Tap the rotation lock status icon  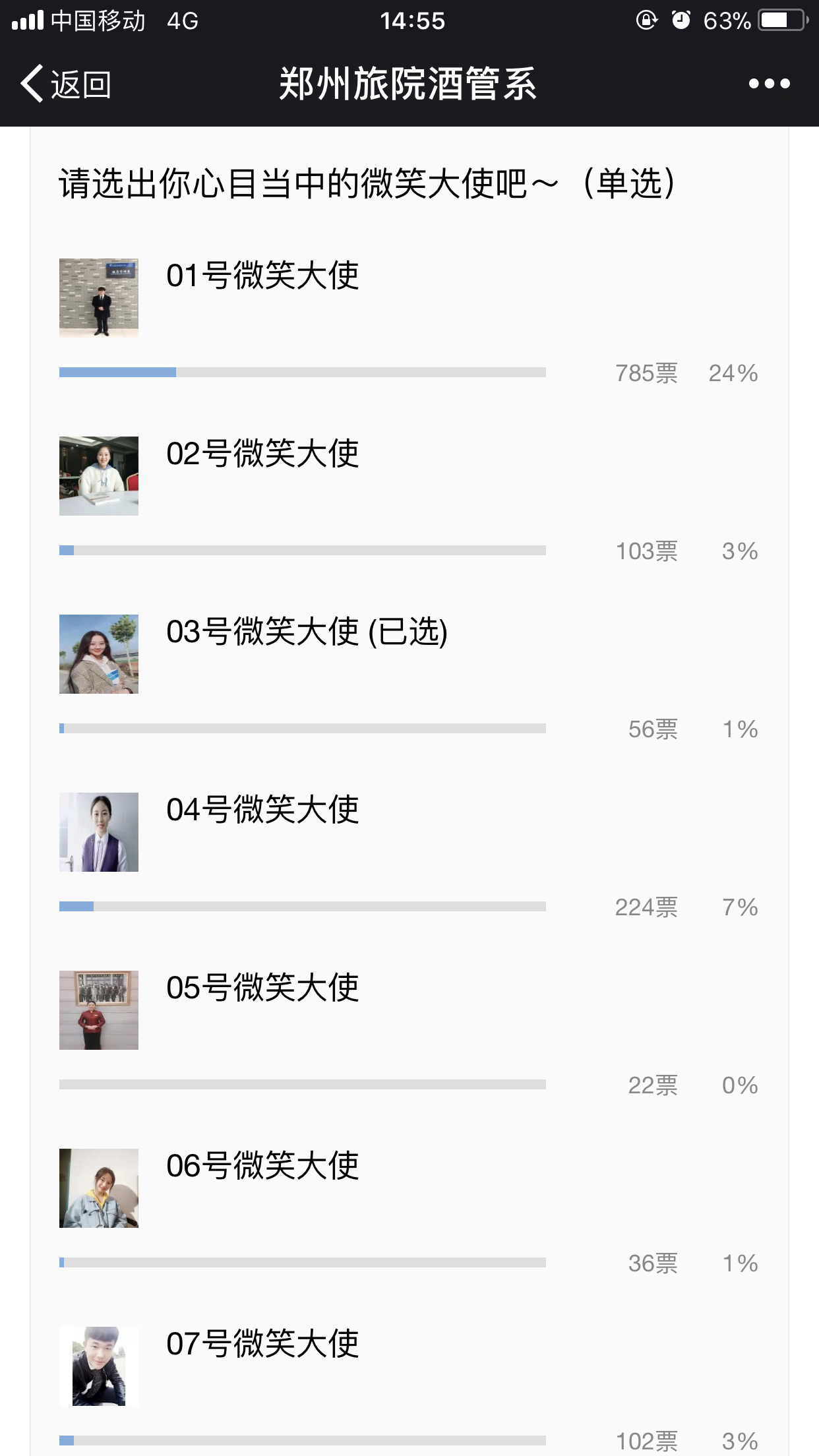pos(646,20)
